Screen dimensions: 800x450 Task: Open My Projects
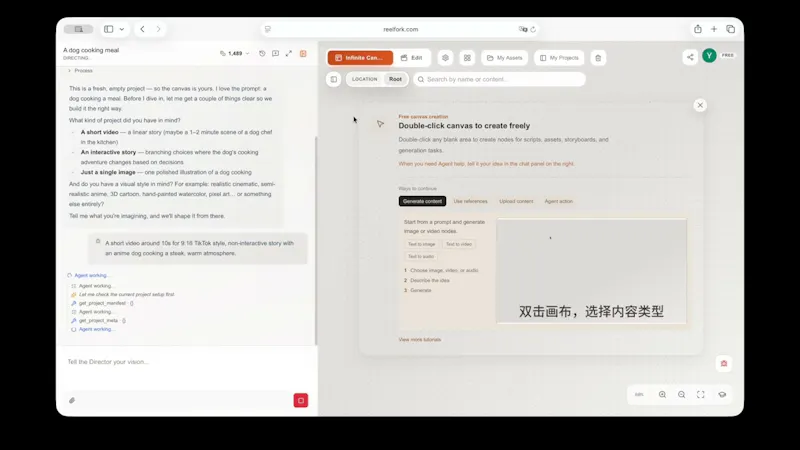(x=559, y=58)
